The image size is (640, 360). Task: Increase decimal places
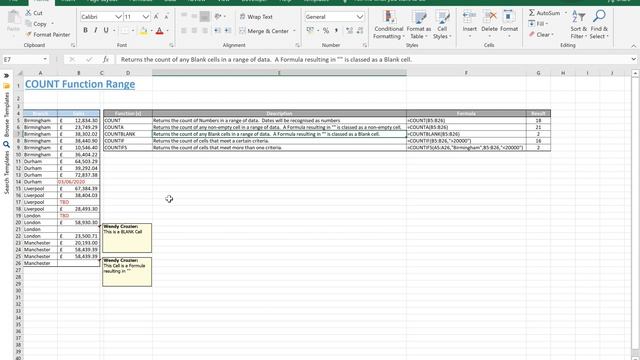click(x=349, y=31)
